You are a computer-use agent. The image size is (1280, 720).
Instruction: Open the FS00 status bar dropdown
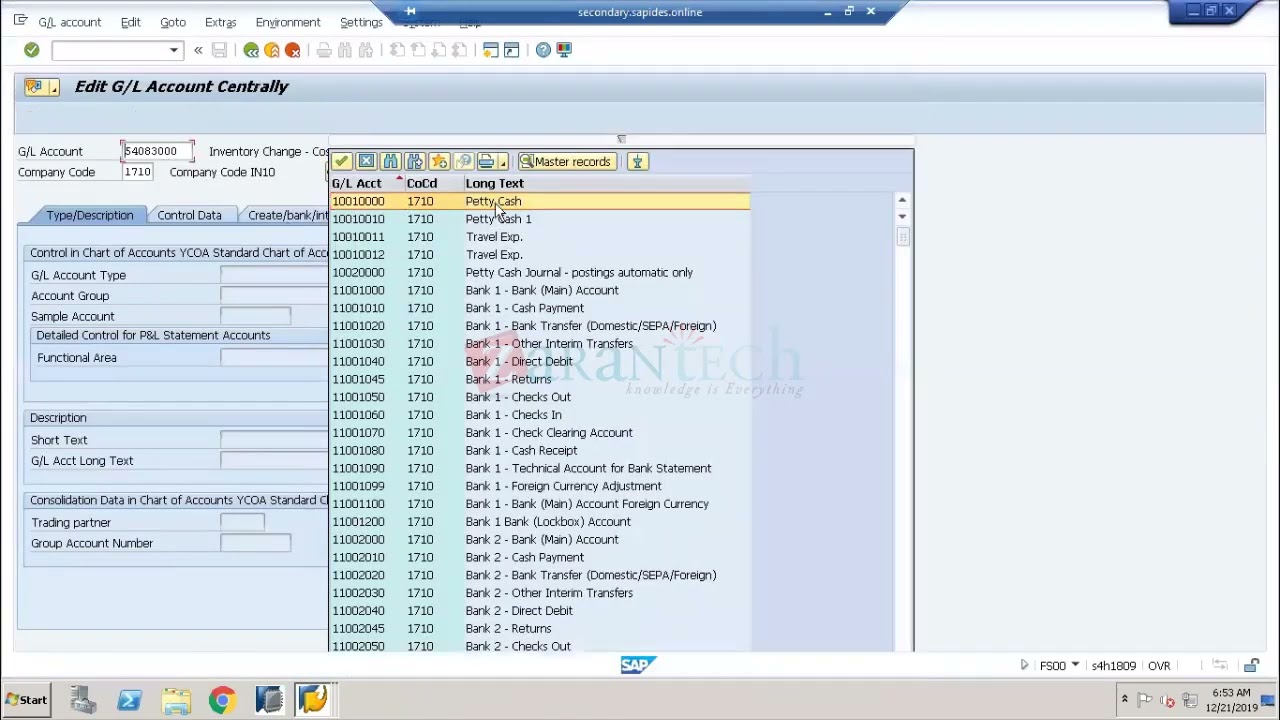[x=1075, y=666]
